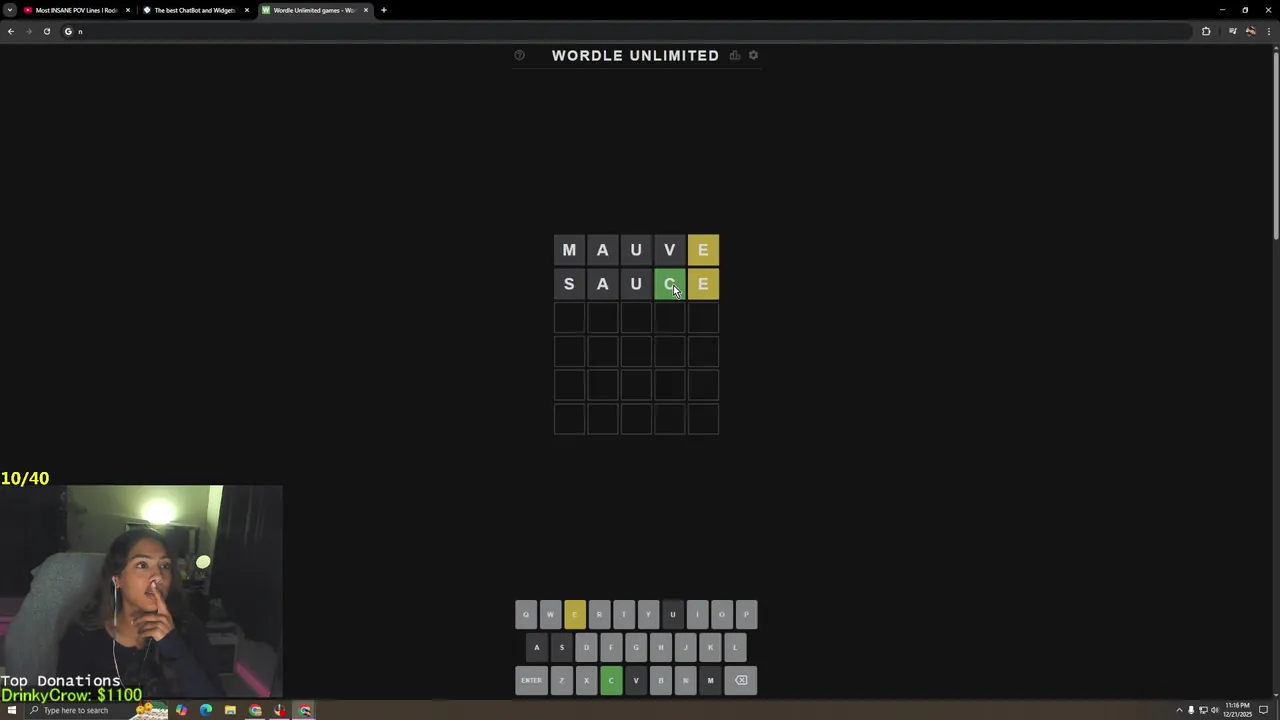Tap the O key on the keyboard
1280x720 pixels.
(722, 614)
